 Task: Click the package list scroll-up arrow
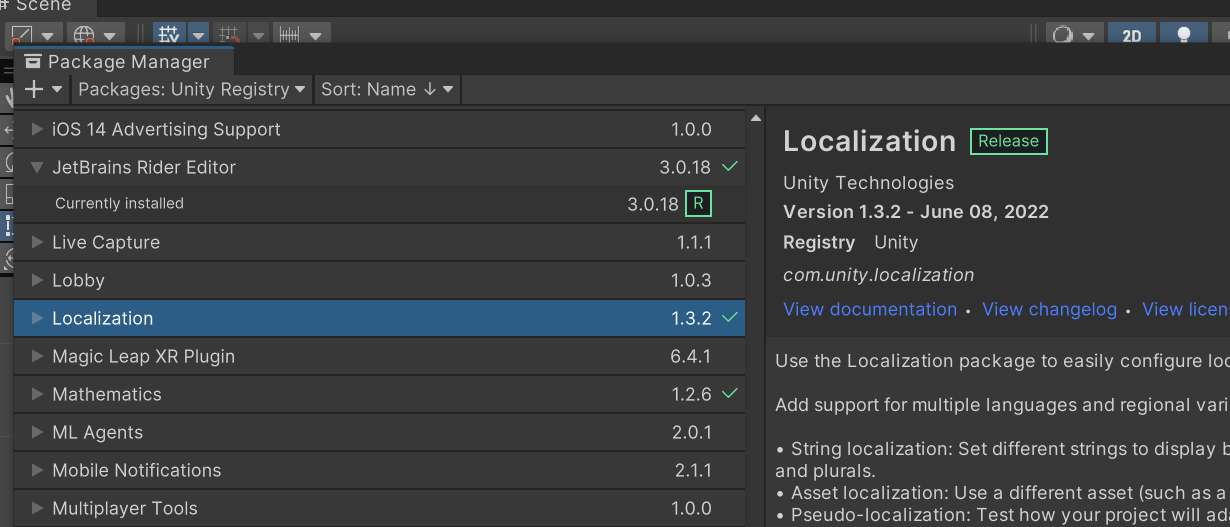point(755,119)
